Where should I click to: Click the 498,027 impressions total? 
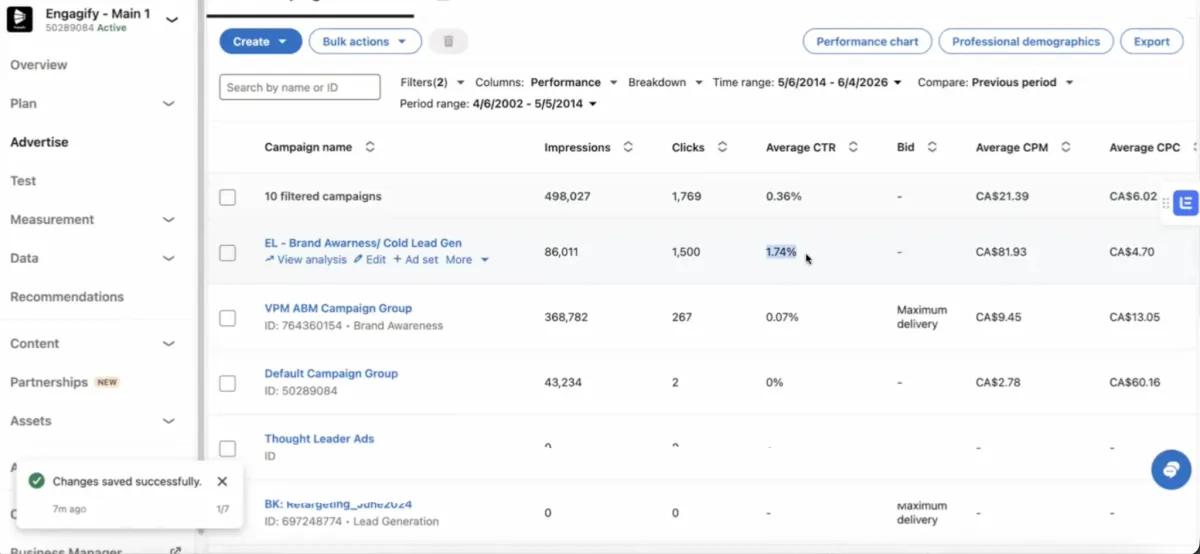(x=567, y=197)
